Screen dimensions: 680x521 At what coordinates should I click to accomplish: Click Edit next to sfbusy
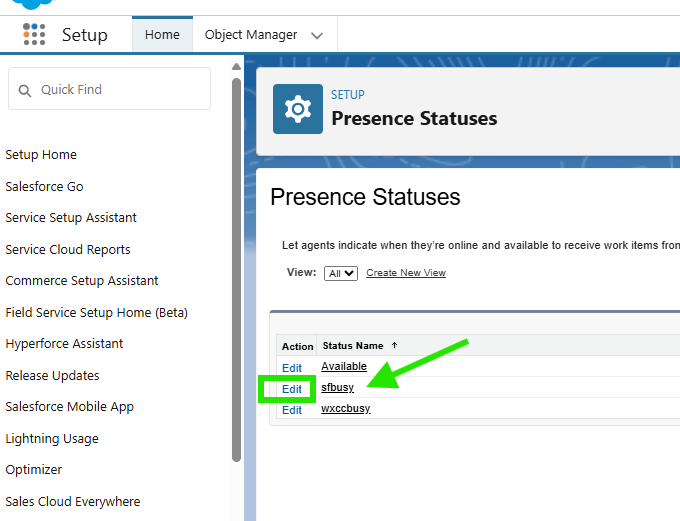click(x=291, y=389)
